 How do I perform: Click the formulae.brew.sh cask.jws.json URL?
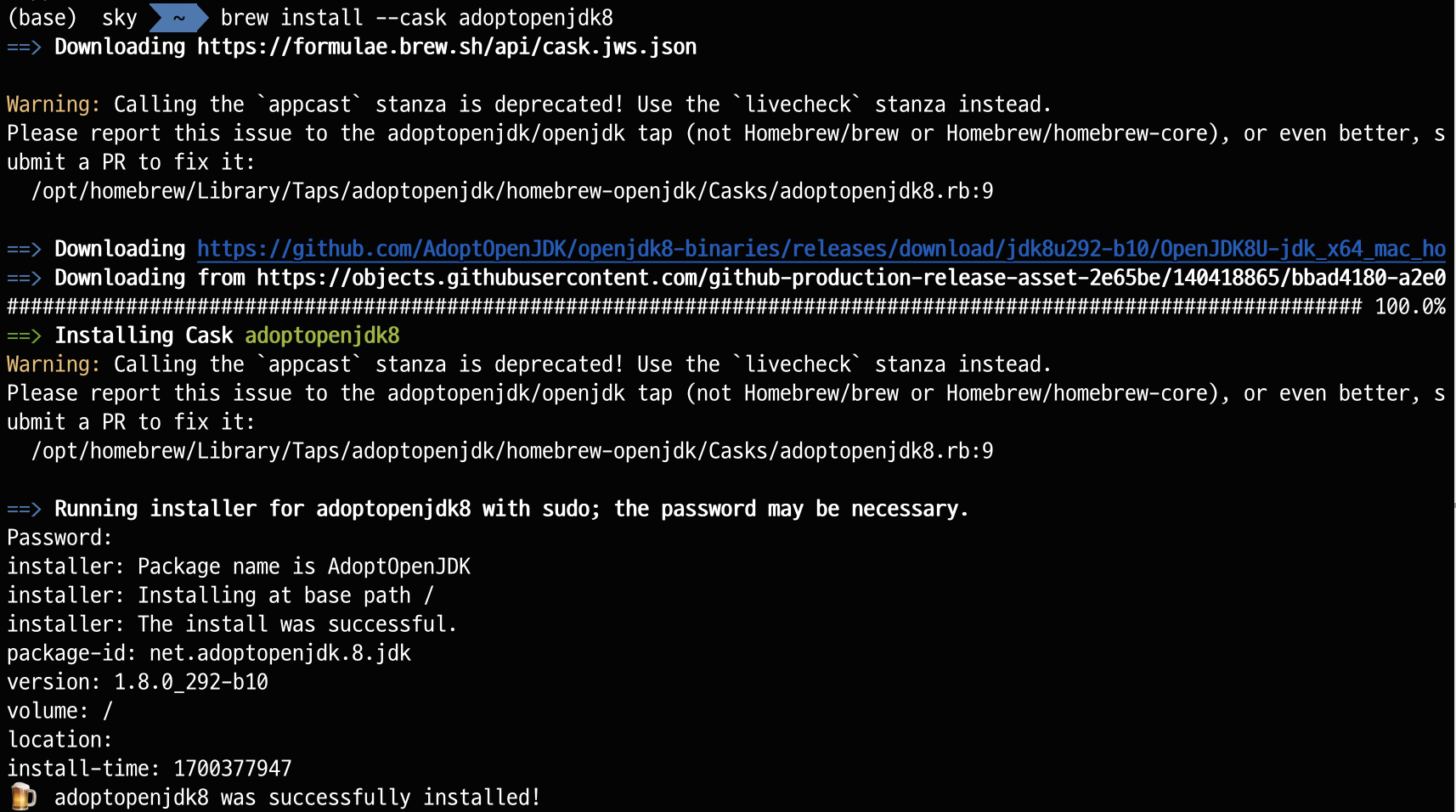point(447,47)
